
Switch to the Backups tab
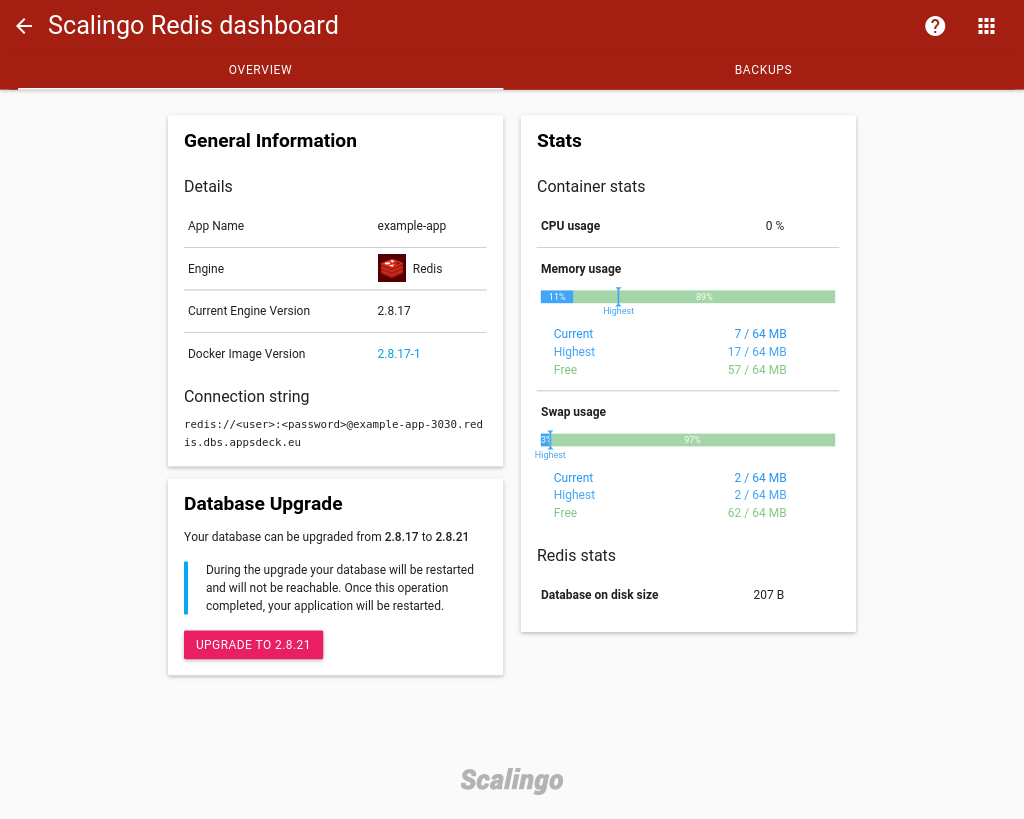763,70
